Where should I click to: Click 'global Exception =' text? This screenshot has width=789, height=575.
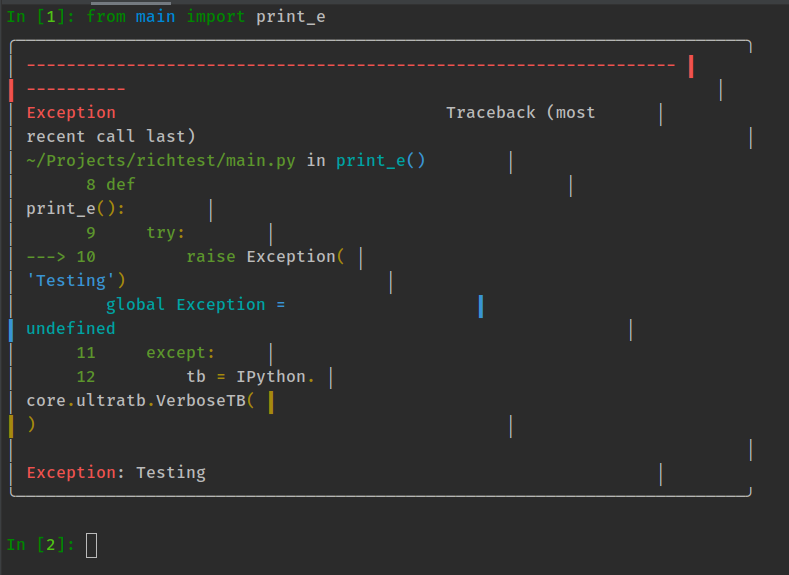tap(195, 305)
